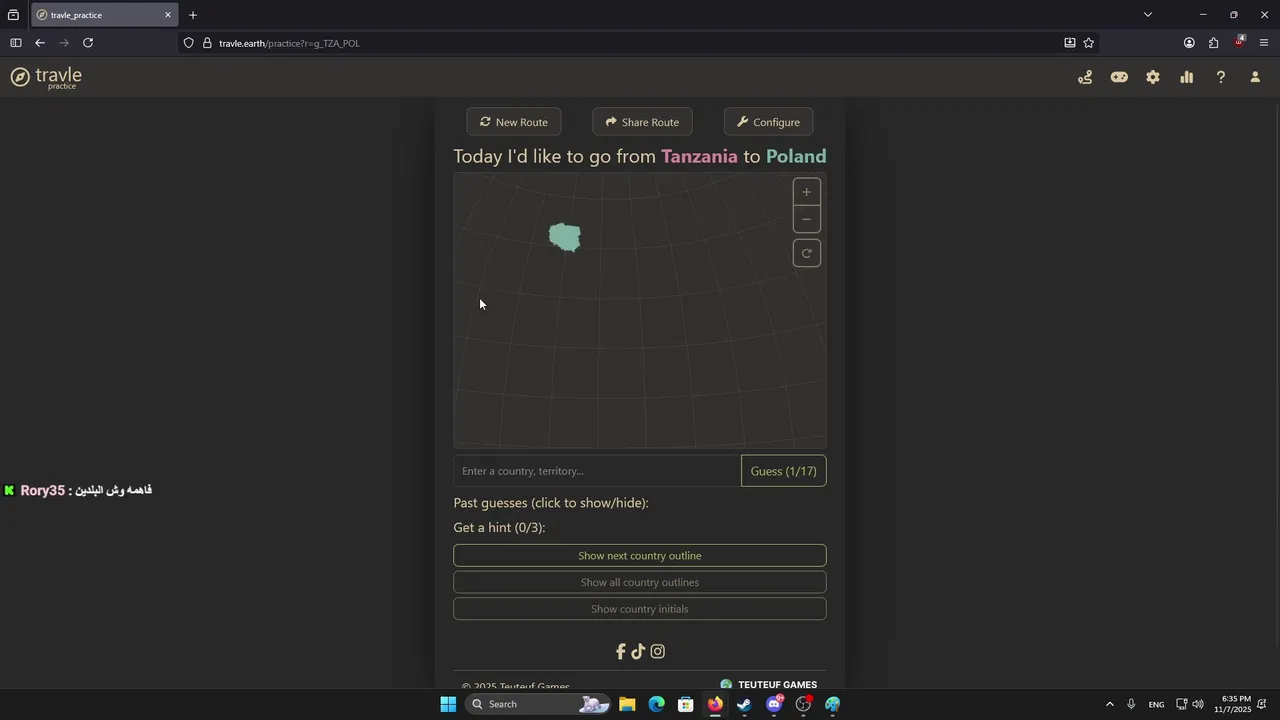Open the TikTok social icon
Screen dimensions: 1280x720
click(638, 652)
